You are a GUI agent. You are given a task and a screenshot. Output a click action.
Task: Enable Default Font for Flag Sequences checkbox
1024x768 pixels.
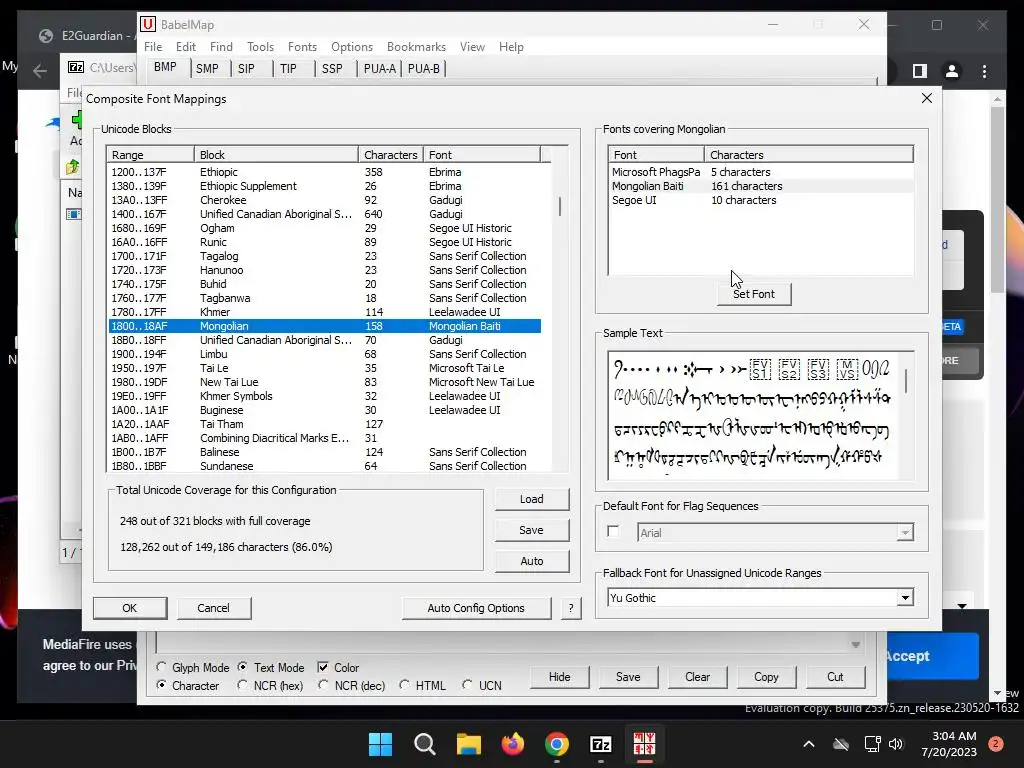point(613,532)
